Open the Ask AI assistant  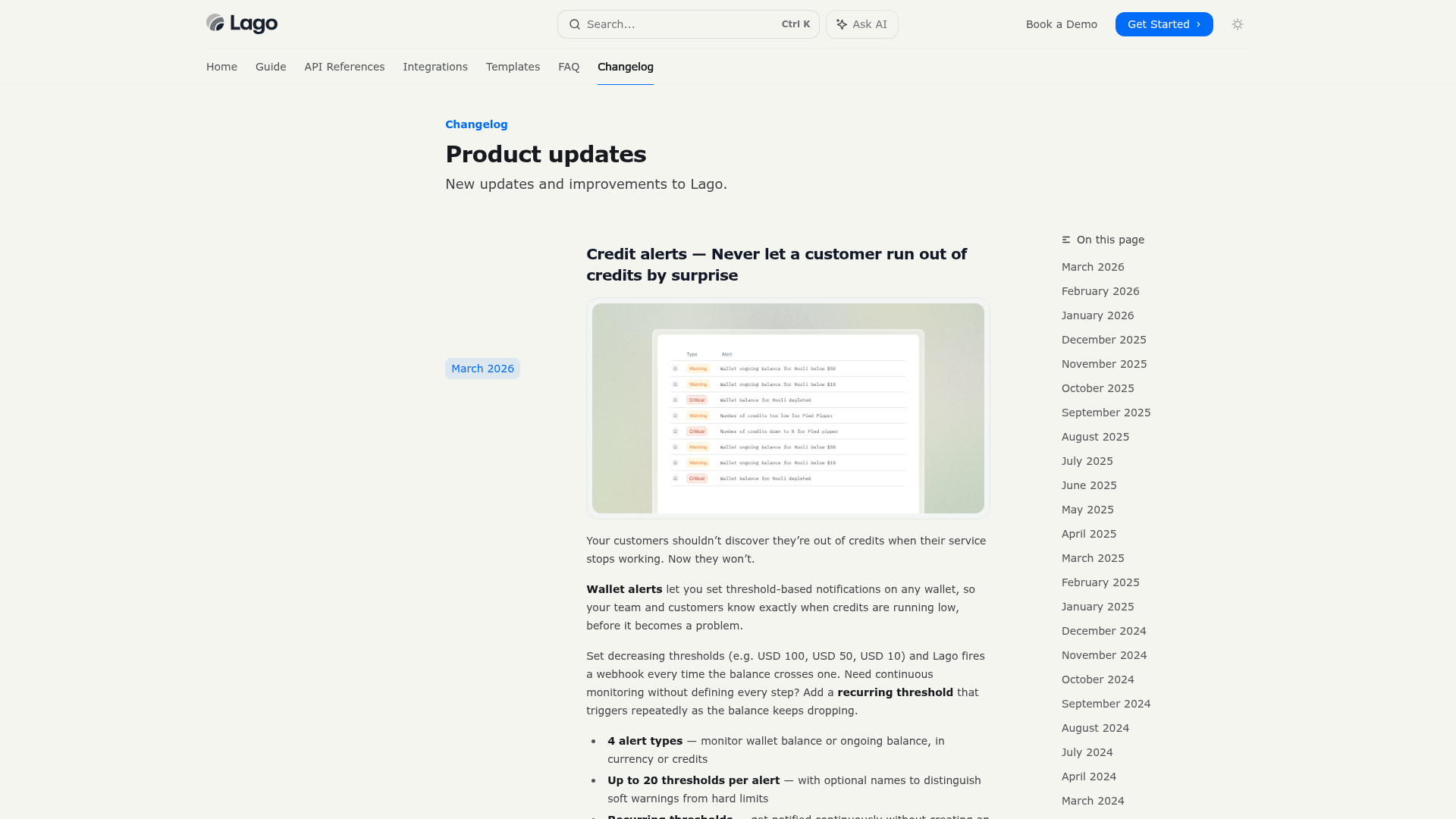tap(862, 24)
